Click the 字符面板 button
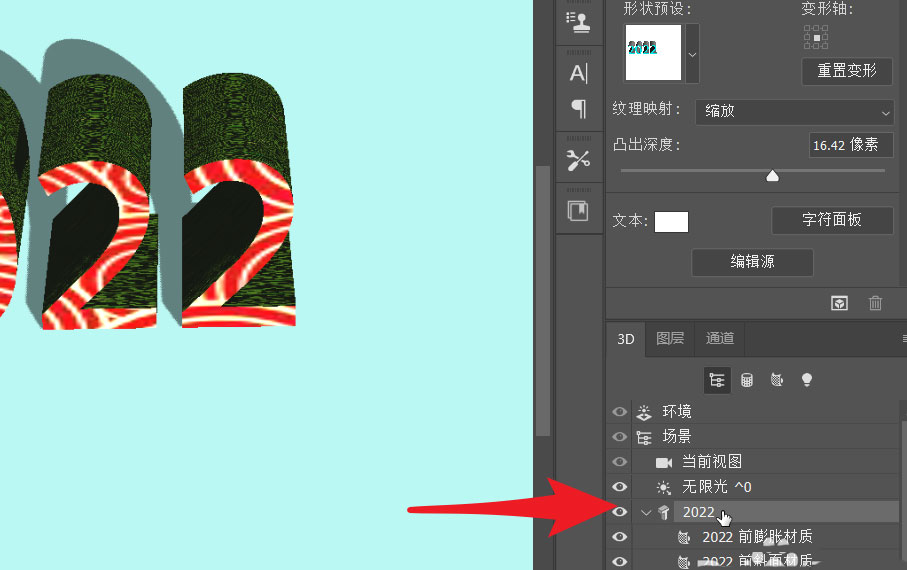This screenshot has width=907, height=570. coord(832,220)
